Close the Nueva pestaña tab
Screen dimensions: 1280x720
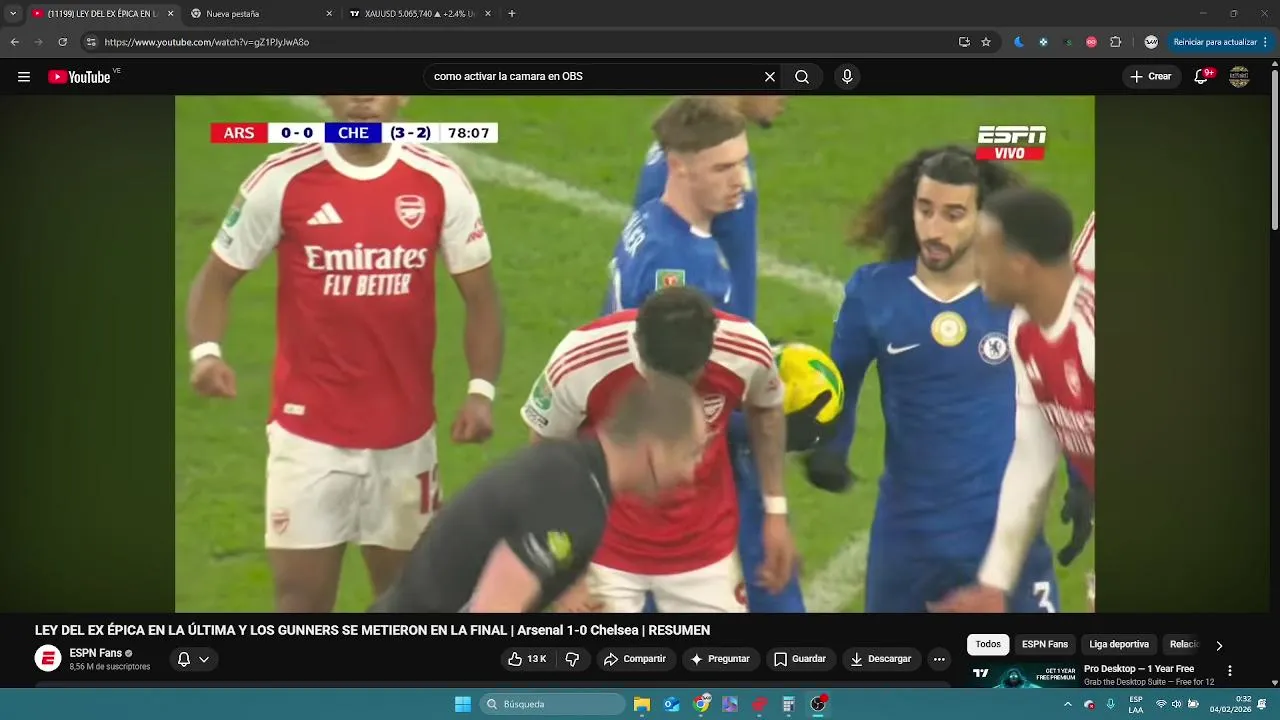[x=329, y=14]
